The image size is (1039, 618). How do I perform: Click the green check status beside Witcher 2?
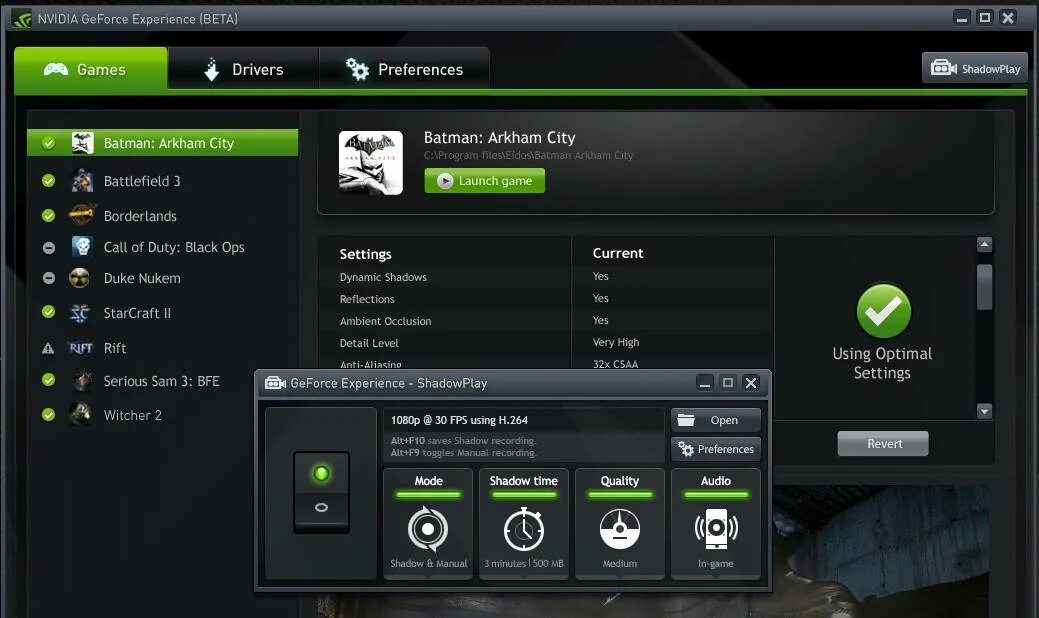48,415
